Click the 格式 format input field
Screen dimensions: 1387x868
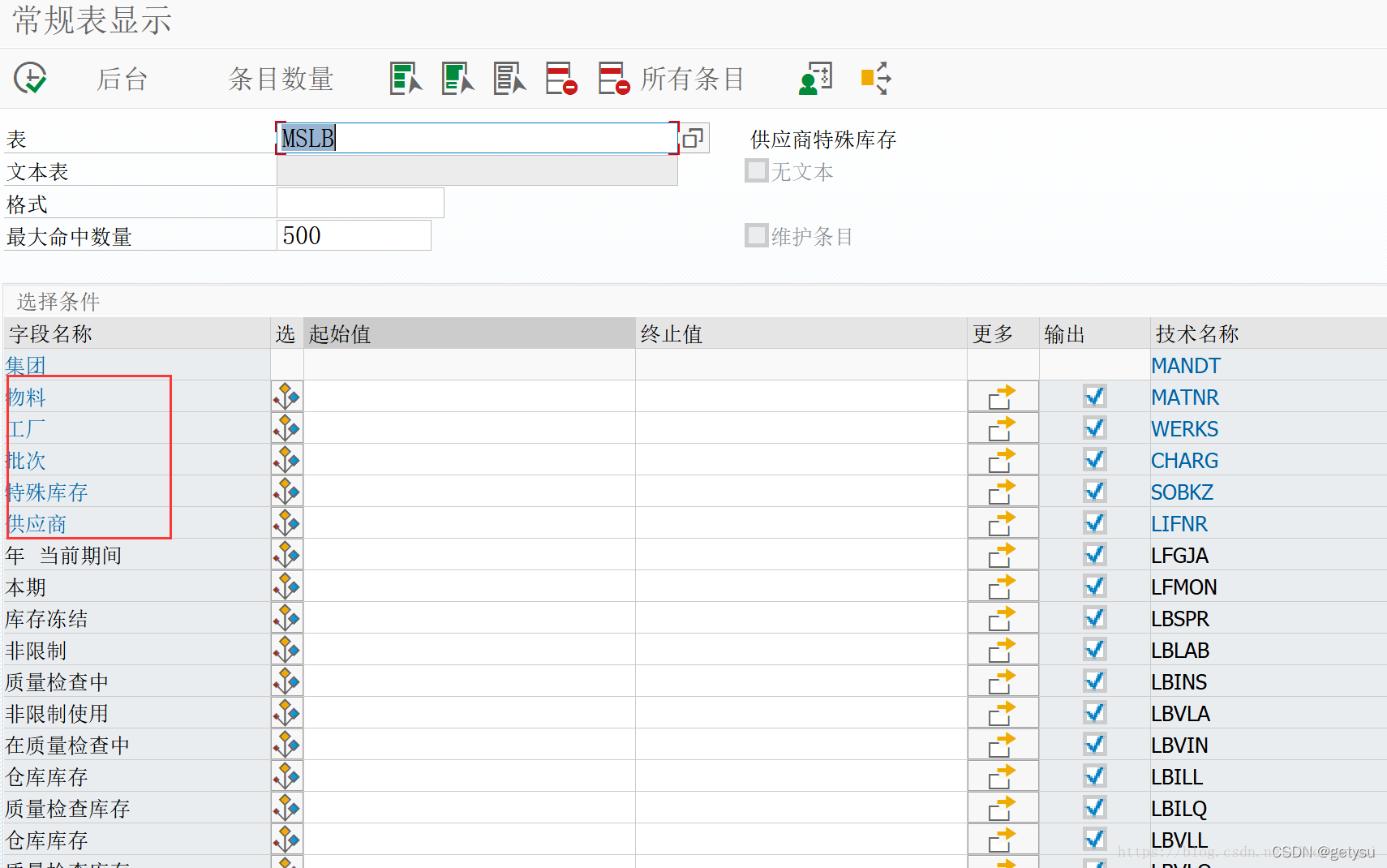360,203
